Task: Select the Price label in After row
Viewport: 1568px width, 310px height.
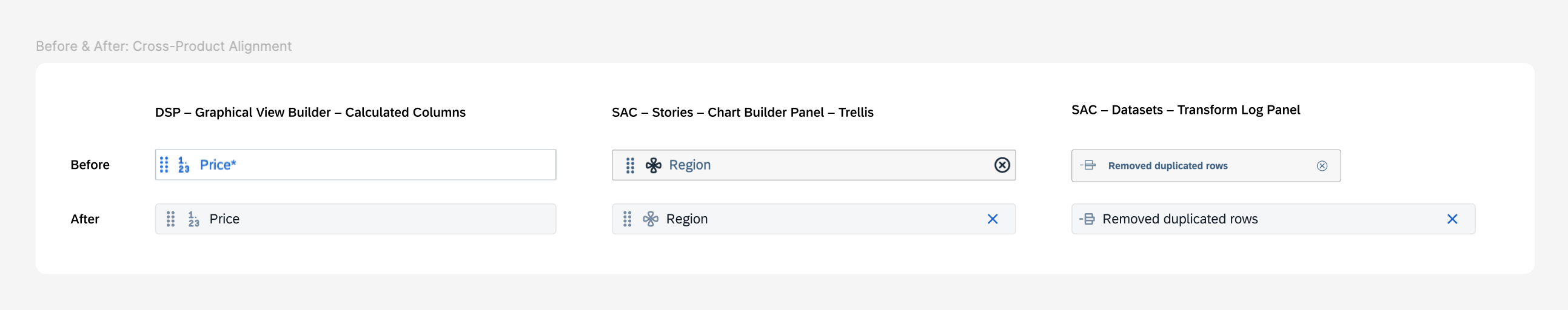Action: 224,219
